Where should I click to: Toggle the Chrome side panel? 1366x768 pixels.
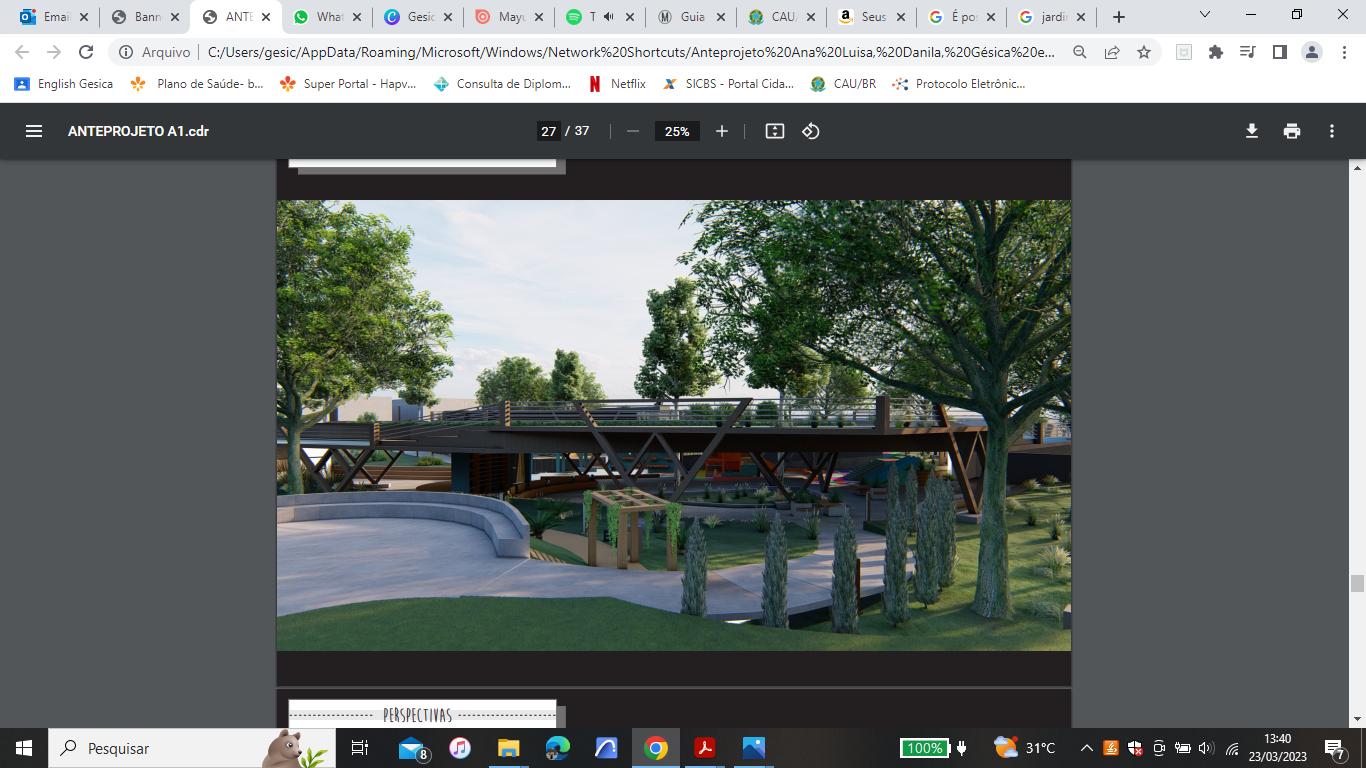point(1279,52)
